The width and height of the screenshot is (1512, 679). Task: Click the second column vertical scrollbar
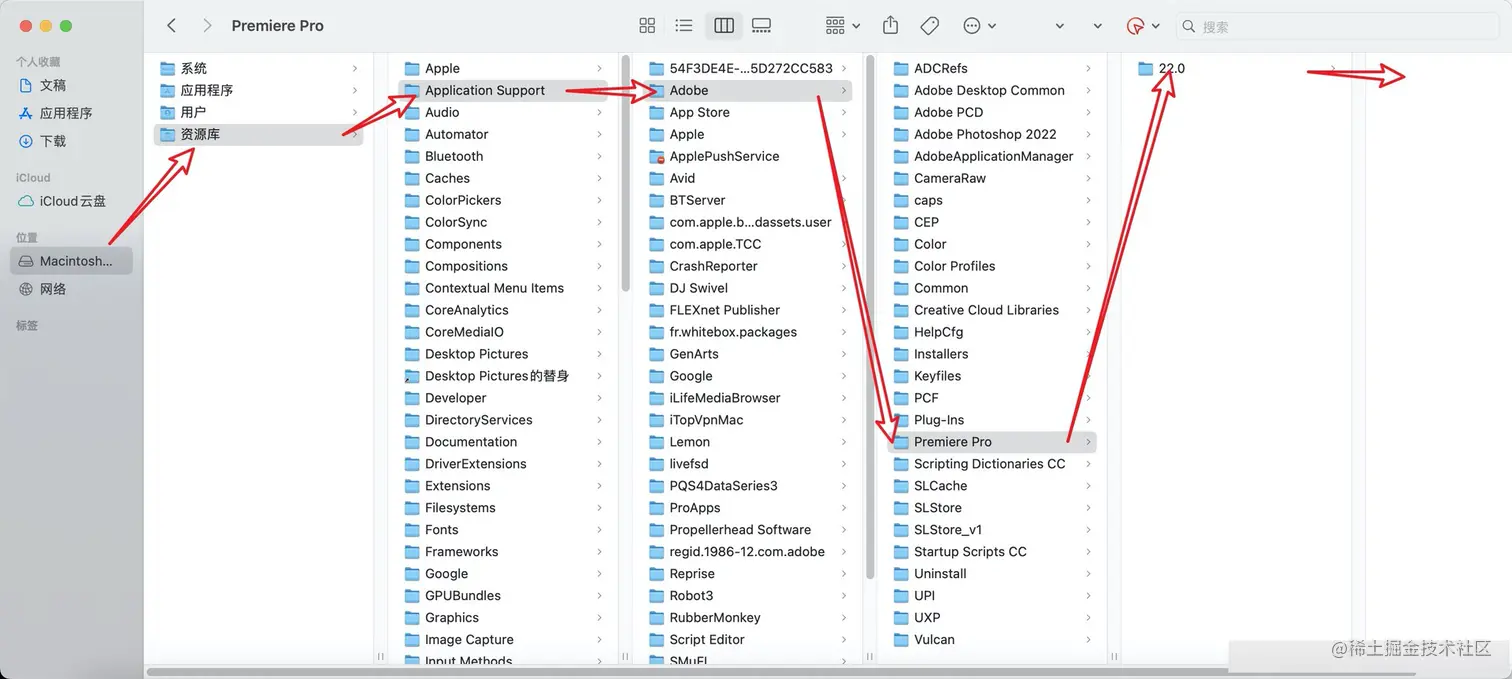click(626, 173)
